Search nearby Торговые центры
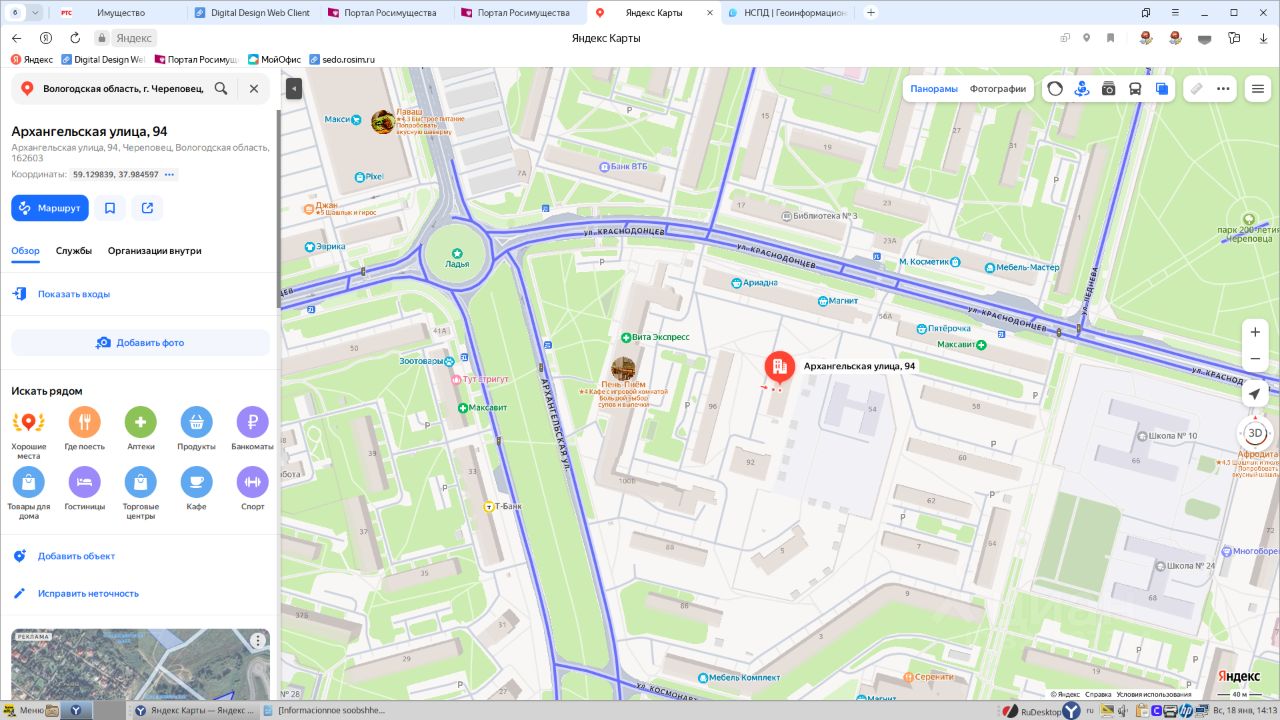This screenshot has width=1280, height=720. (x=141, y=494)
